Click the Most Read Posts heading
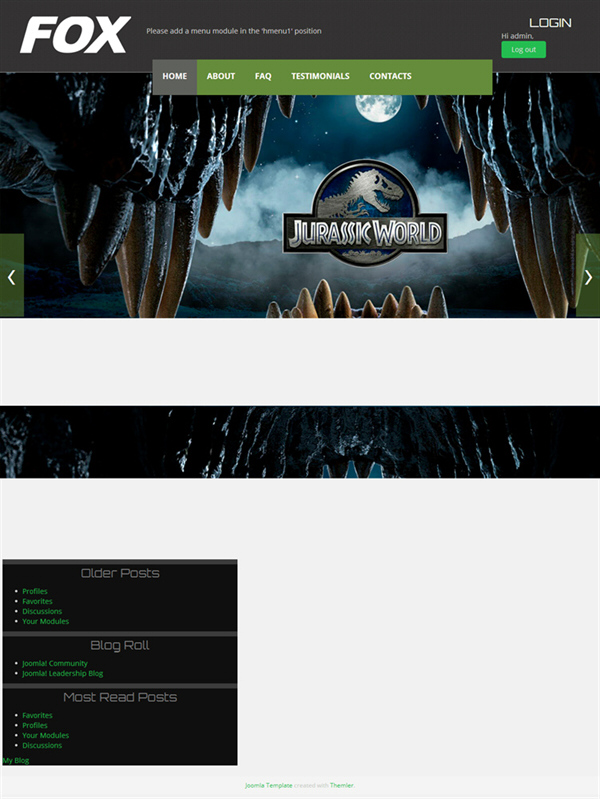The width and height of the screenshot is (600, 799). pos(120,697)
